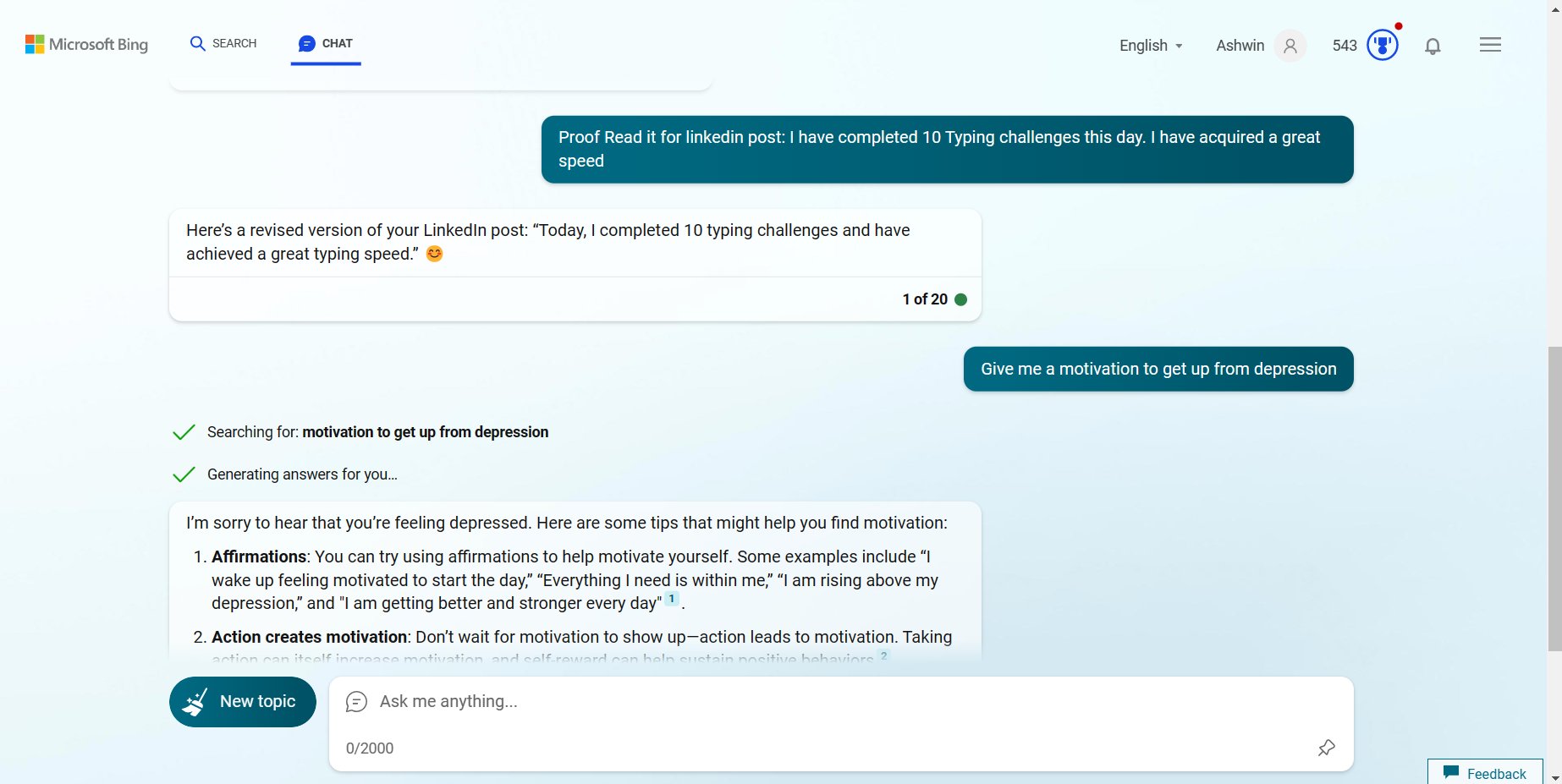Image resolution: width=1562 pixels, height=784 pixels.
Task: Click the Microsoft Bing logo
Action: point(85,44)
